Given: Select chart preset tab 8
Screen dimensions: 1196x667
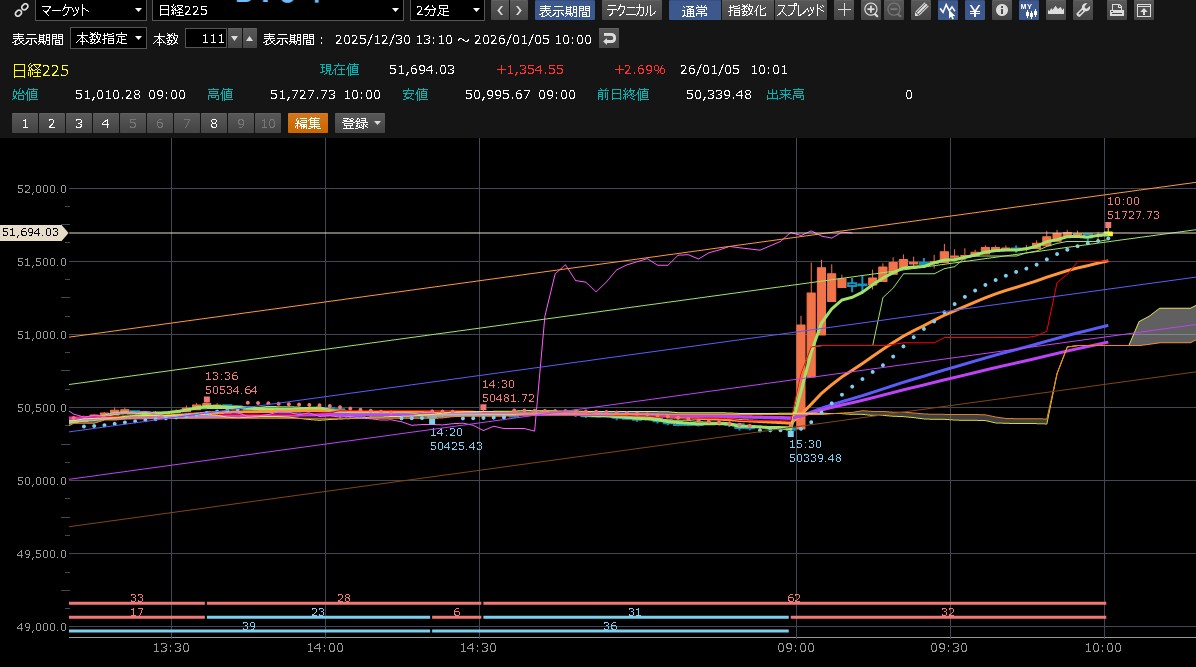Looking at the screenshot, I should click(x=213, y=123).
